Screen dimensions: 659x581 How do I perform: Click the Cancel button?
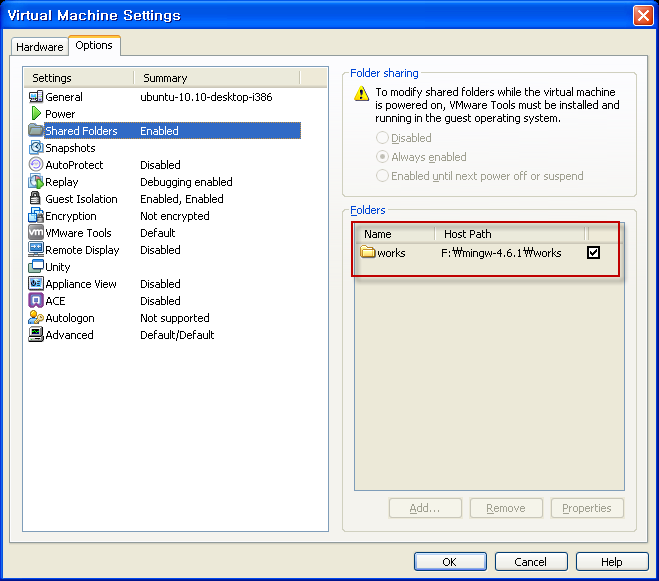[x=531, y=562]
